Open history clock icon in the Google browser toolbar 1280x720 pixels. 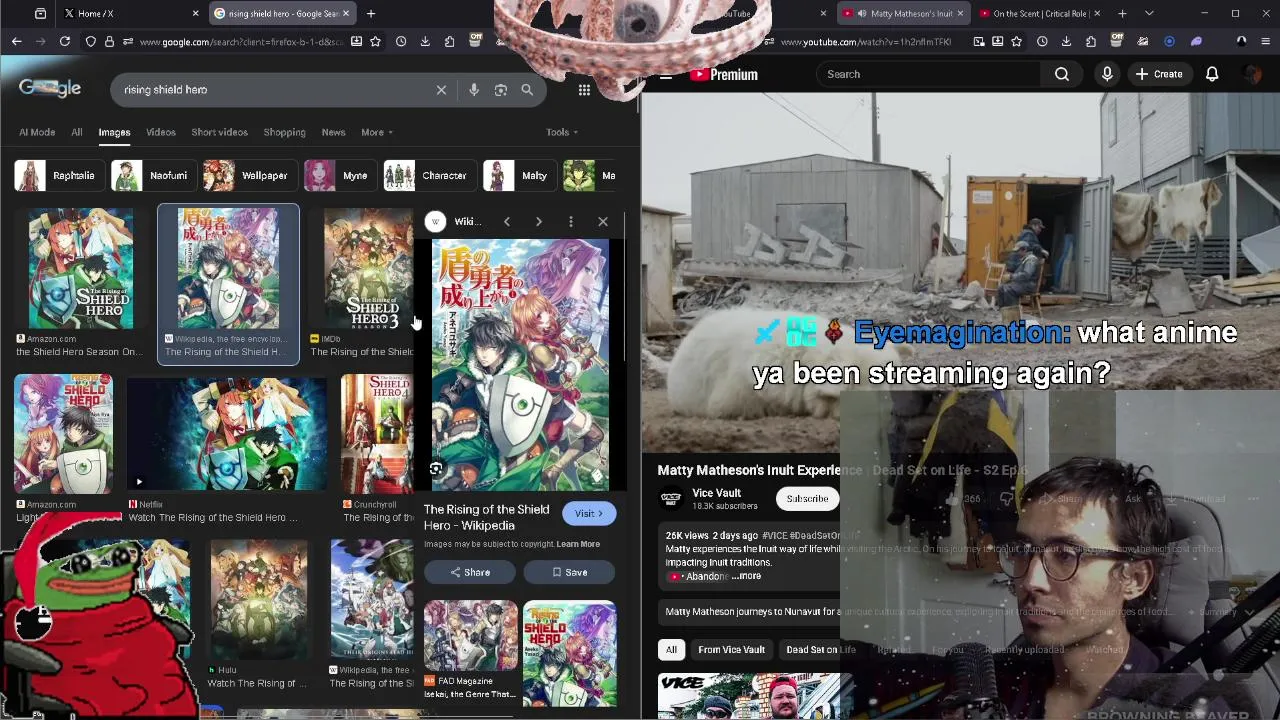401,41
